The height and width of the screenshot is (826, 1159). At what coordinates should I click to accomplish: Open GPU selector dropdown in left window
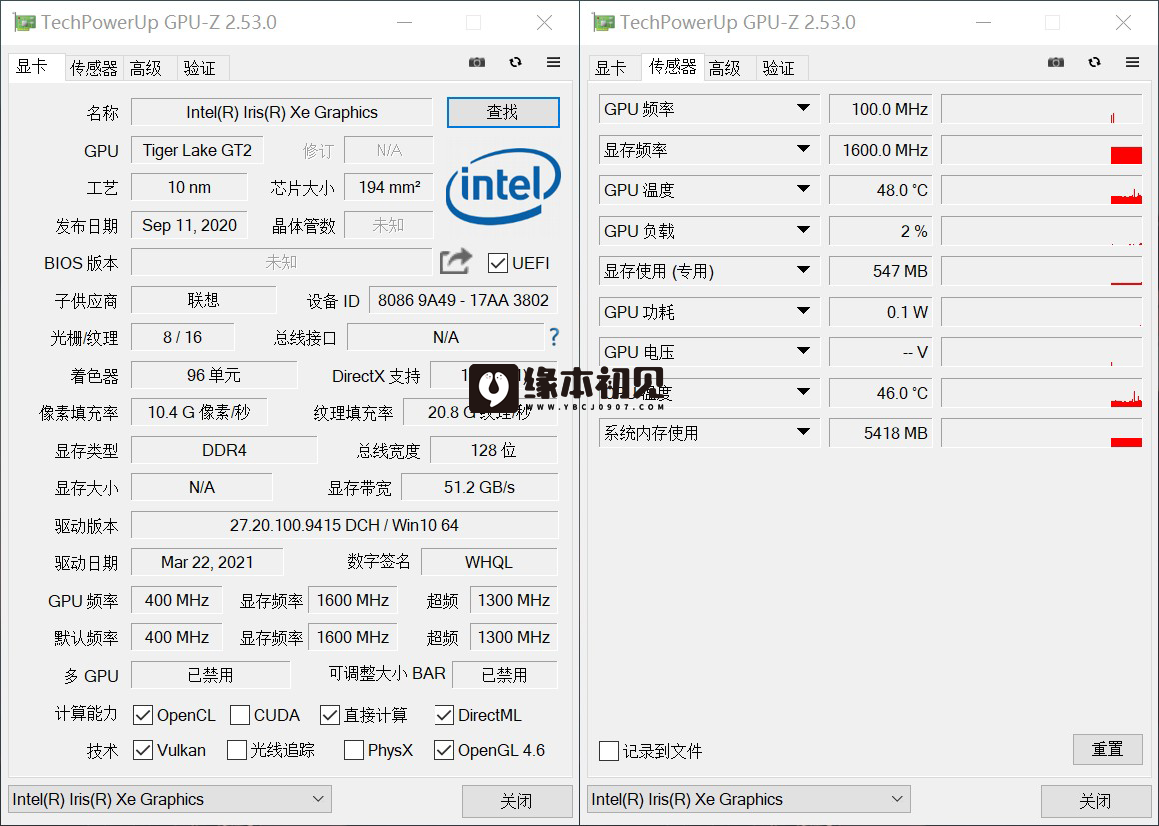point(170,799)
